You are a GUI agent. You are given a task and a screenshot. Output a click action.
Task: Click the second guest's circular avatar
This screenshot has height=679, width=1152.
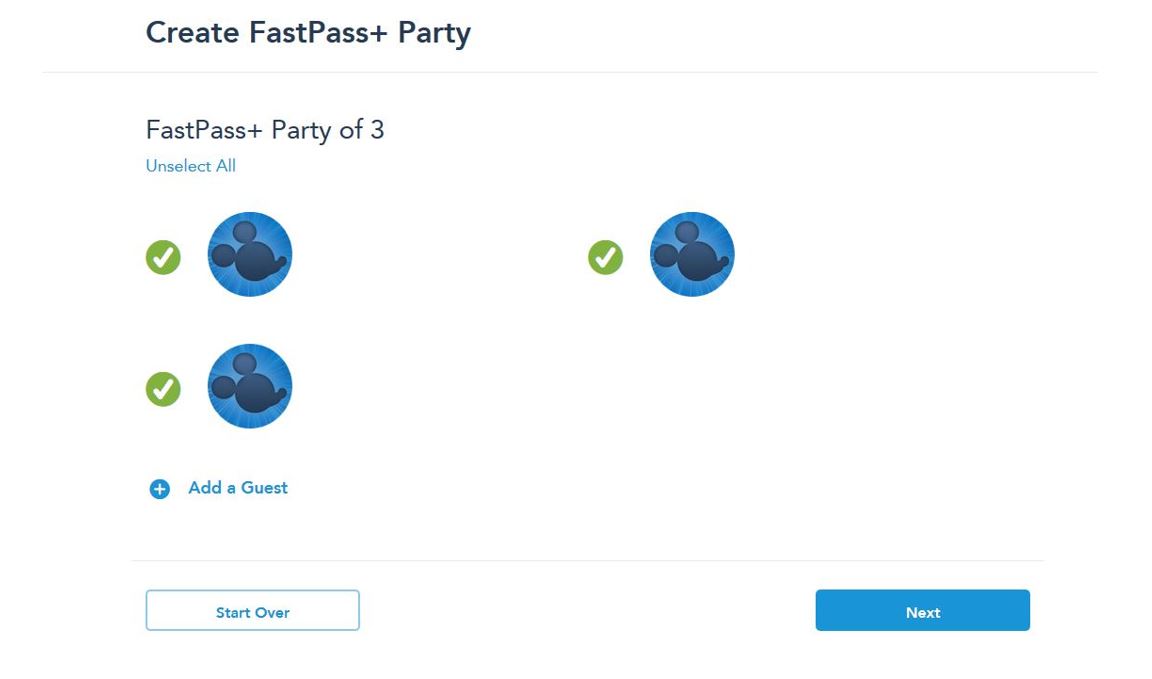point(692,253)
